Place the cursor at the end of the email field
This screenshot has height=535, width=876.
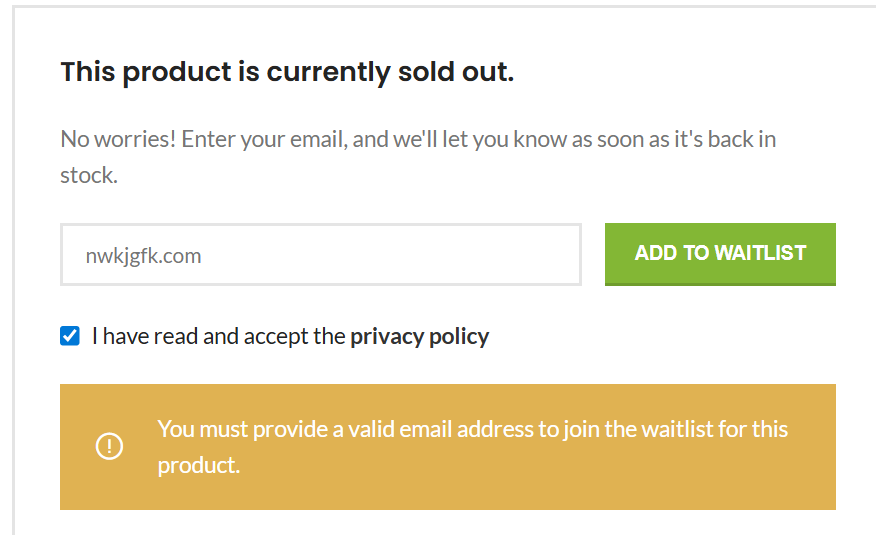pos(559,255)
